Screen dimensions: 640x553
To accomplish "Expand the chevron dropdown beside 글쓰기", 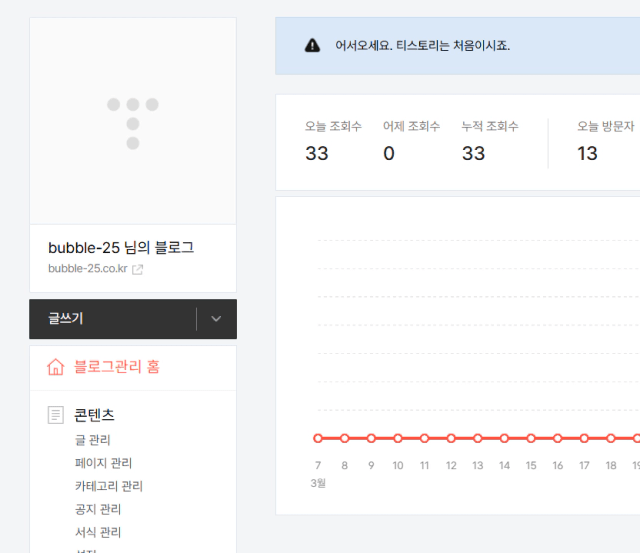I will click(x=216, y=319).
